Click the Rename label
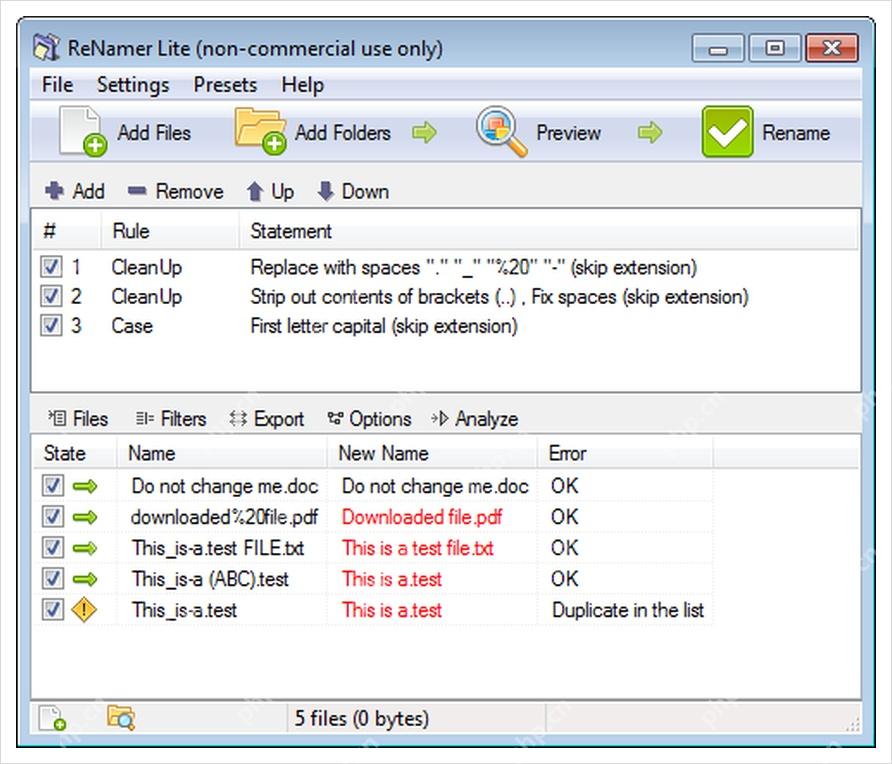This screenshot has width=892, height=764. pyautogui.click(x=796, y=133)
